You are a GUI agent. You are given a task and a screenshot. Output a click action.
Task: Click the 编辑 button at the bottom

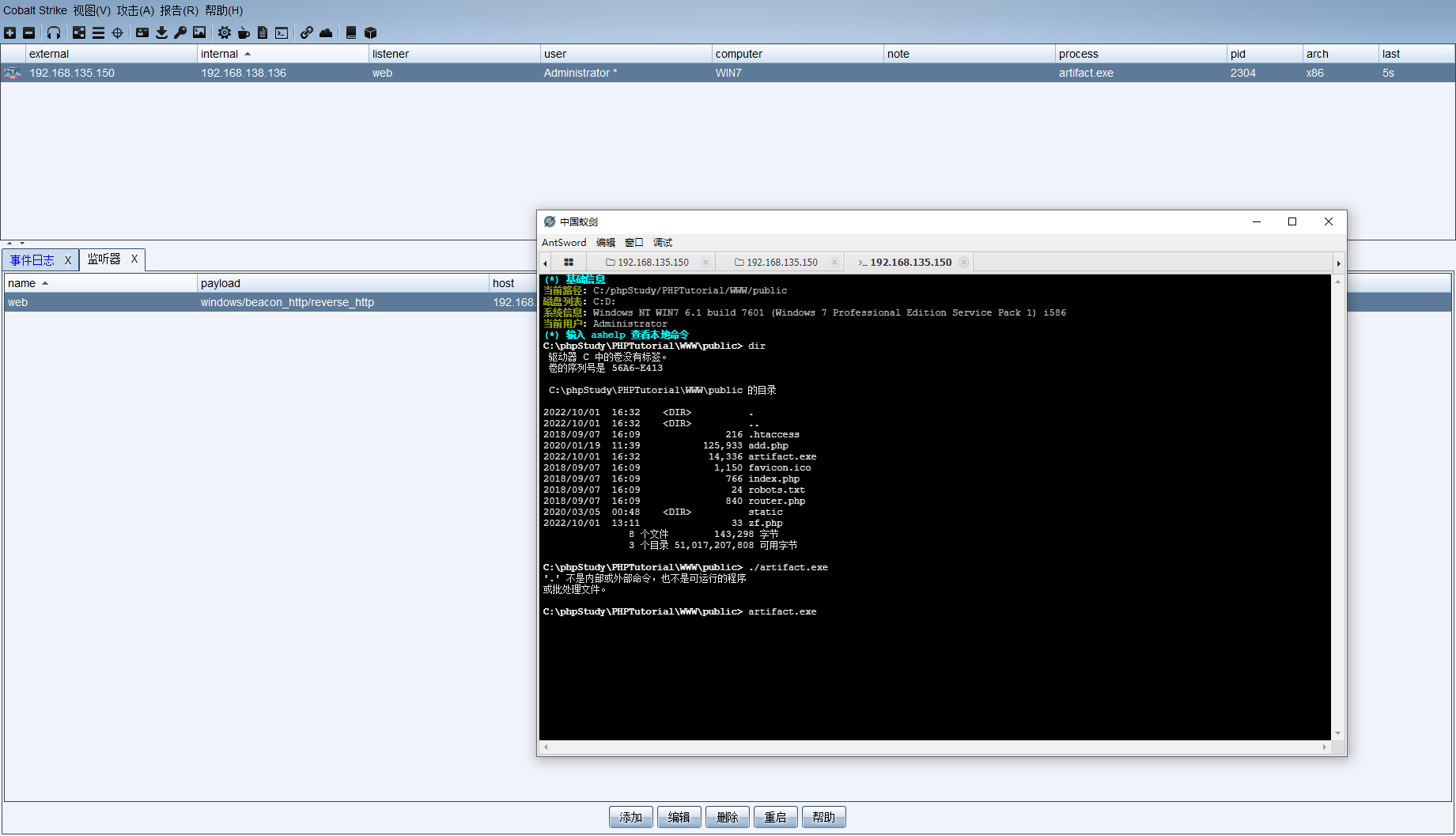[x=679, y=817]
